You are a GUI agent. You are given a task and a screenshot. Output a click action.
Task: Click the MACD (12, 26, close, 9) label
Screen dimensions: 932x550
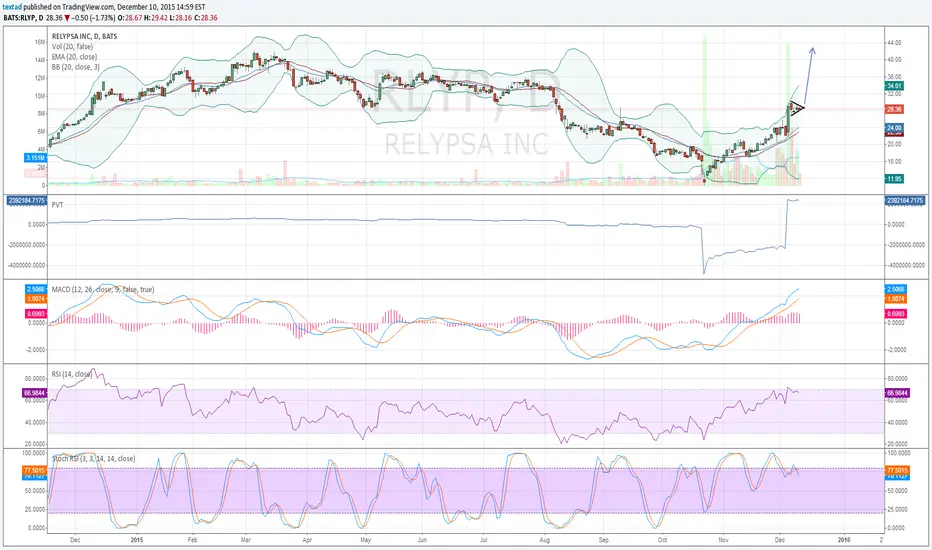click(x=103, y=290)
